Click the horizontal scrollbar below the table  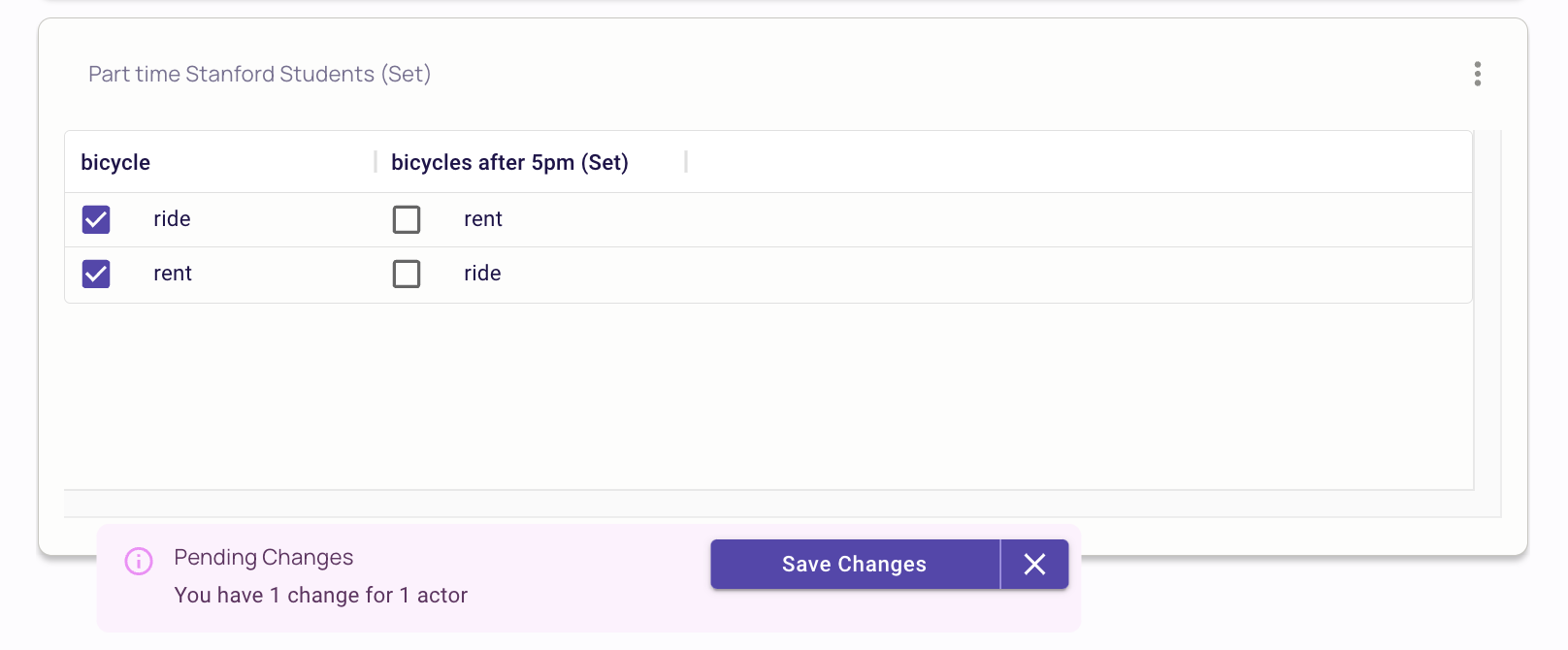pos(767,504)
